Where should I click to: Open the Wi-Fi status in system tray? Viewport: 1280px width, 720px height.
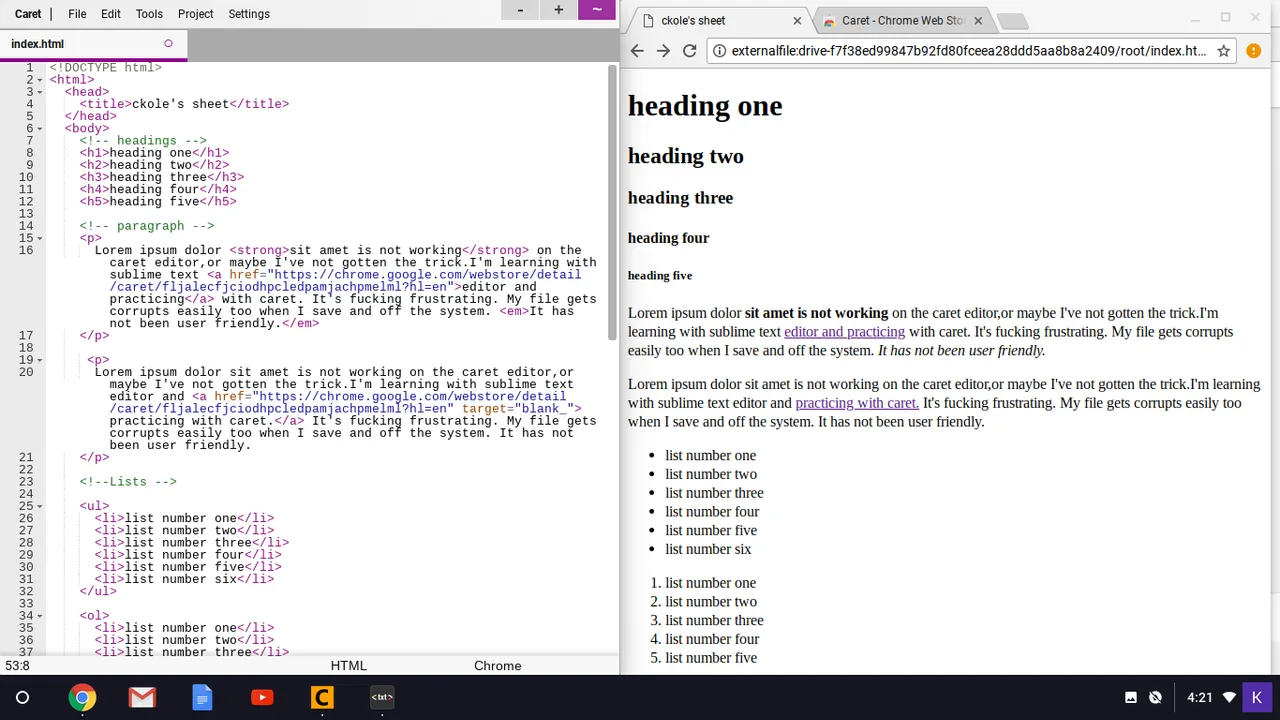[1229, 698]
